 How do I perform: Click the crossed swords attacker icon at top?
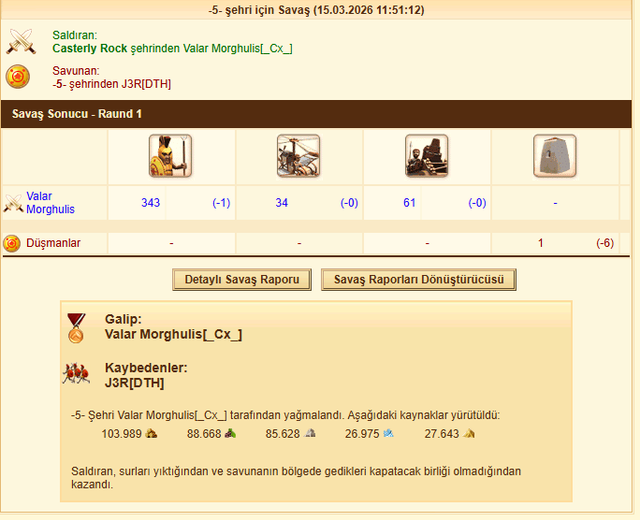(x=20, y=41)
